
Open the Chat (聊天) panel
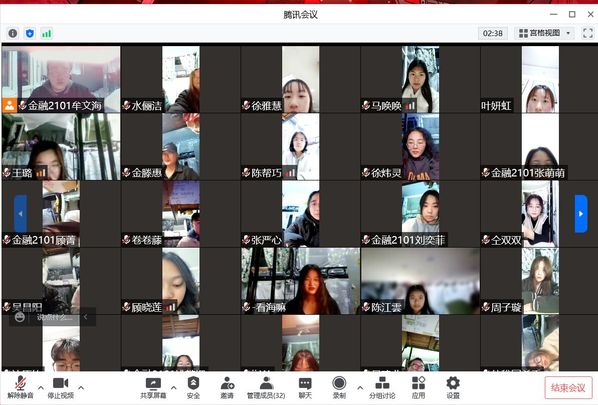[x=305, y=387]
